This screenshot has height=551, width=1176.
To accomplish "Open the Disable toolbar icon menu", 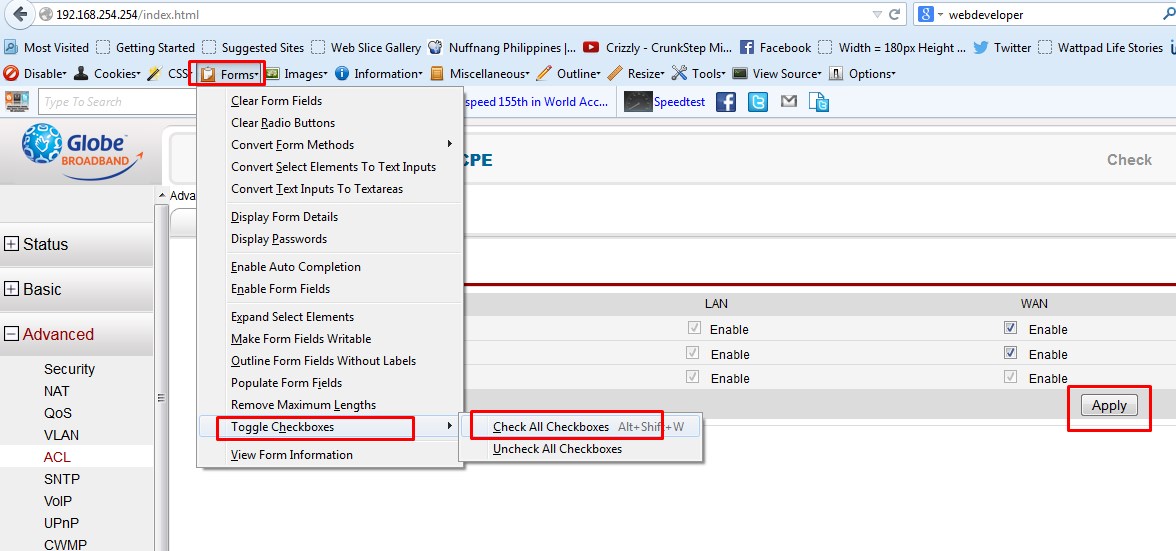I will pos(35,73).
